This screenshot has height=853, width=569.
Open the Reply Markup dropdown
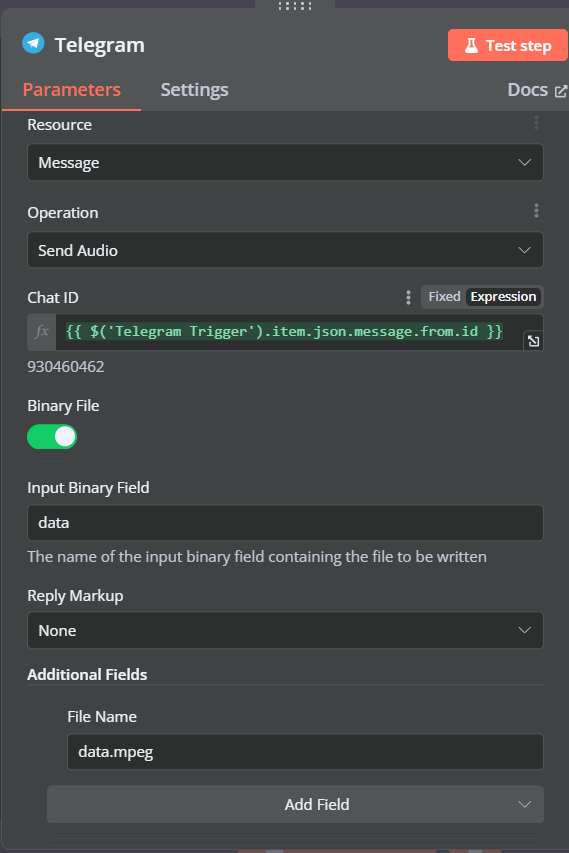click(x=285, y=631)
